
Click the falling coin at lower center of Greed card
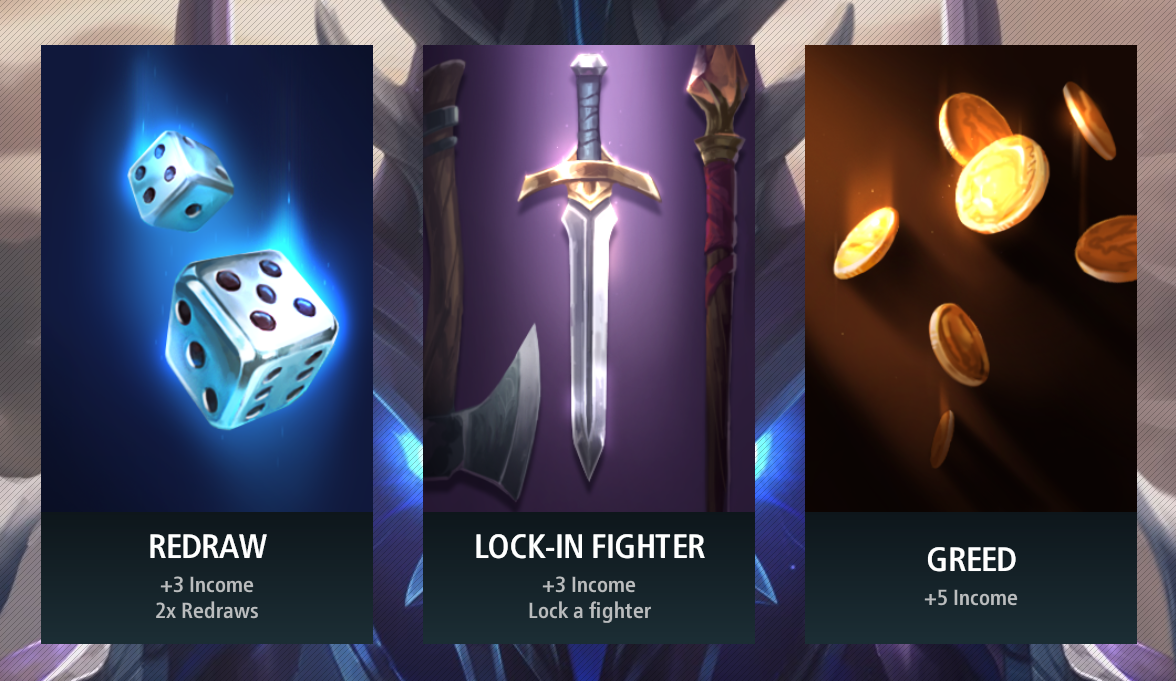[x=958, y=344]
